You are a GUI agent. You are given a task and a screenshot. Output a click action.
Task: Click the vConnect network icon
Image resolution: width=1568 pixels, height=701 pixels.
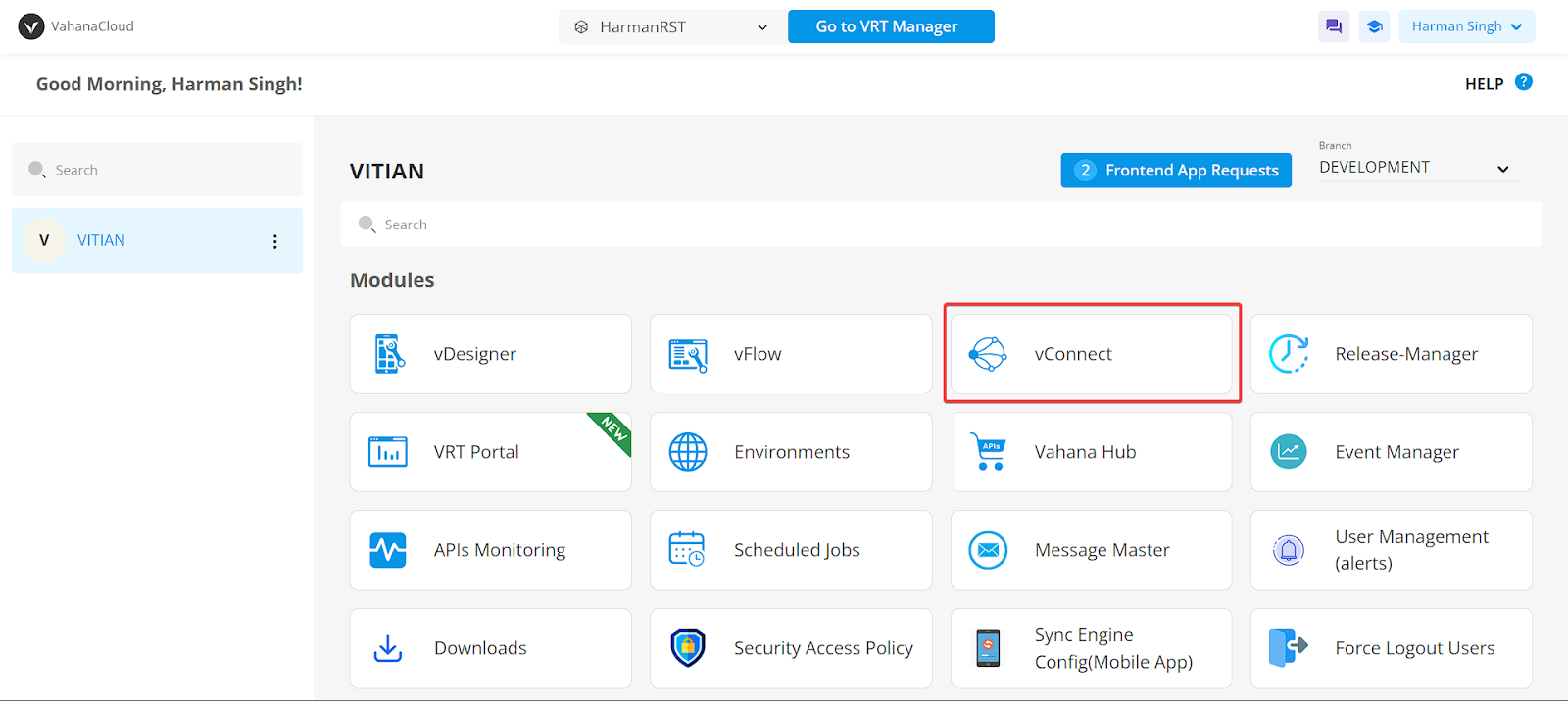(x=988, y=354)
